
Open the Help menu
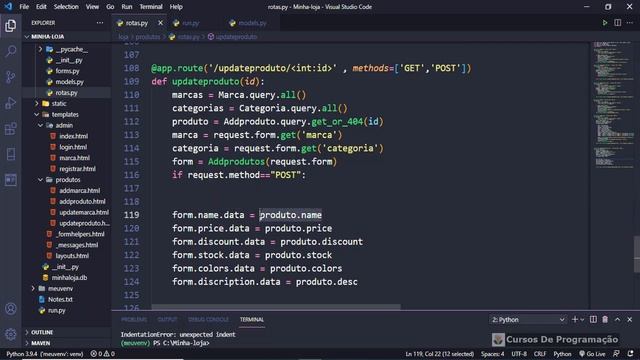pos(176,7)
